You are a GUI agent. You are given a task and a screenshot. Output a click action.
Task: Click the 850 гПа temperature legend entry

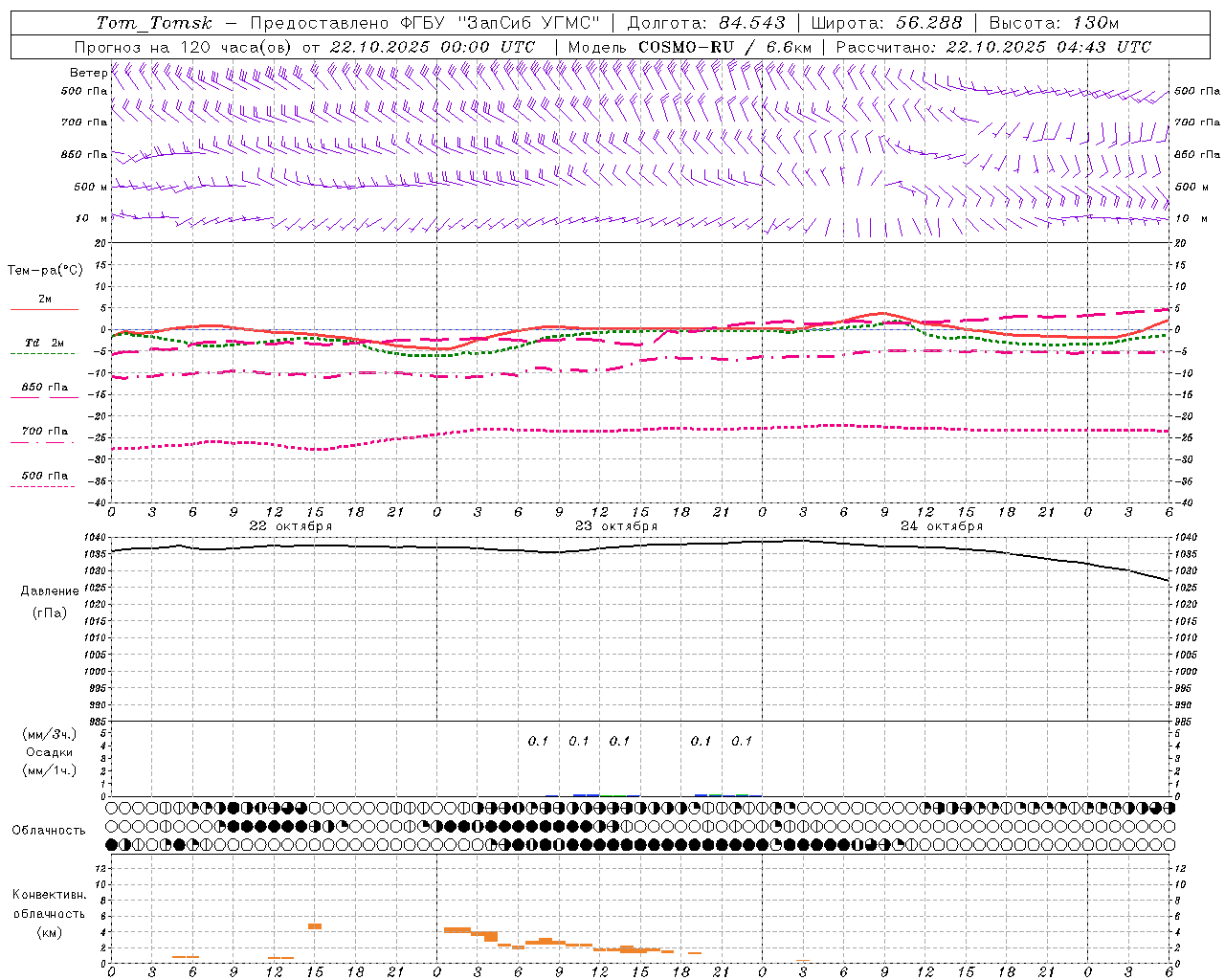(x=45, y=388)
